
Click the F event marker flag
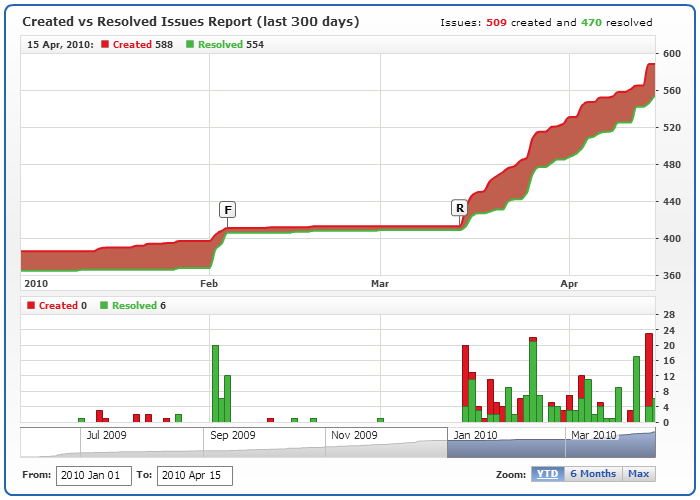(x=228, y=209)
